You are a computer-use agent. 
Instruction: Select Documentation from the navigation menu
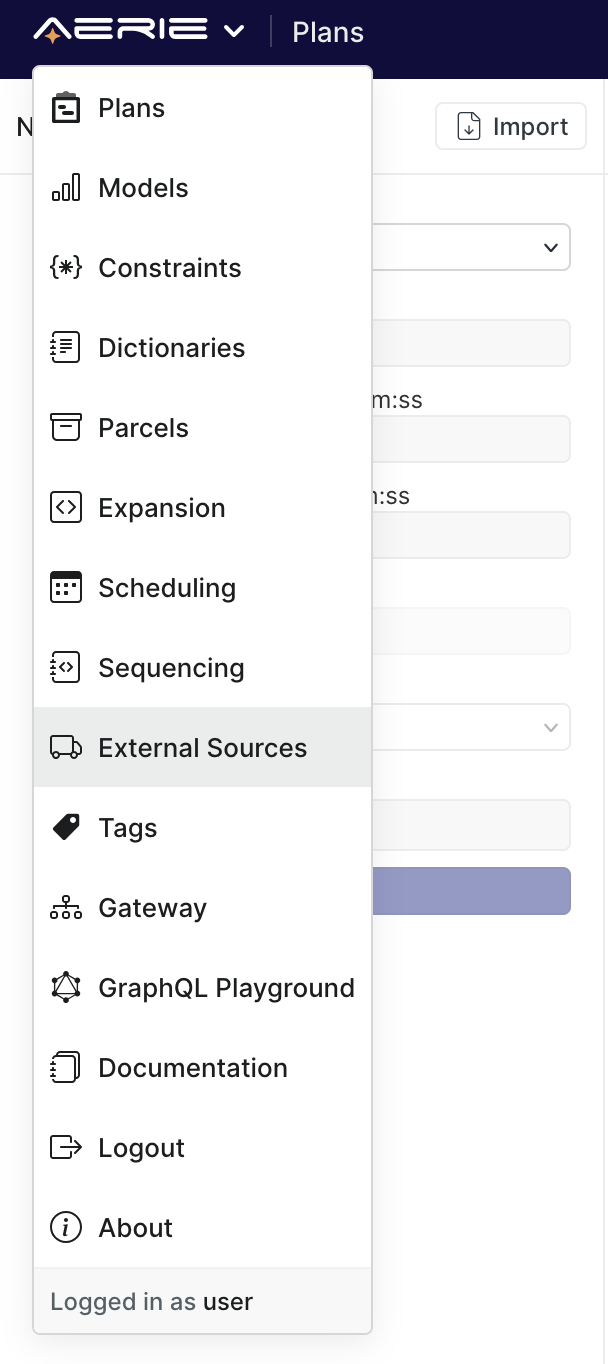[x=192, y=1067]
